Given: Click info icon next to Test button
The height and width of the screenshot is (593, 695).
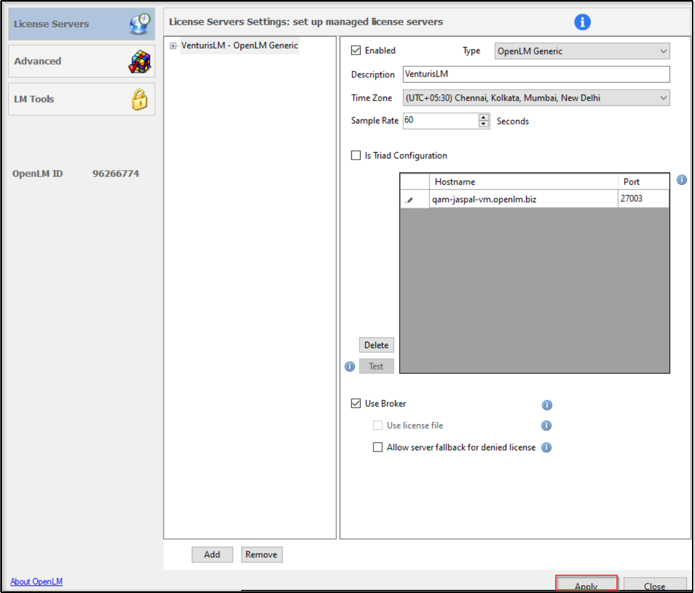Looking at the screenshot, I should coord(350,367).
